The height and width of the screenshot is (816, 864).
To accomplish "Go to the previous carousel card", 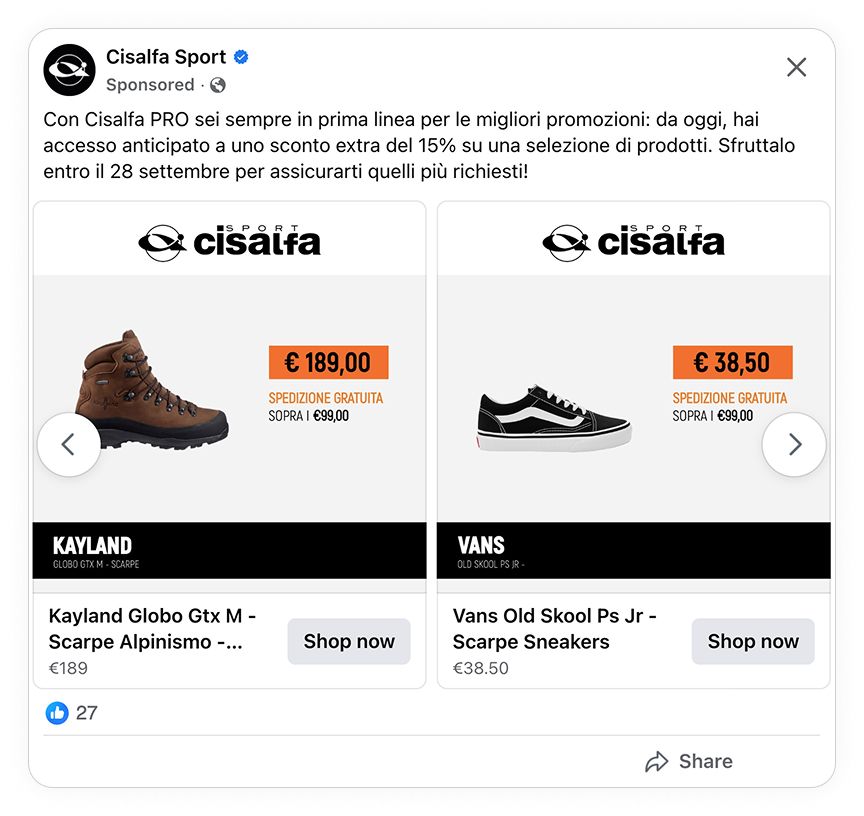I will [69, 444].
